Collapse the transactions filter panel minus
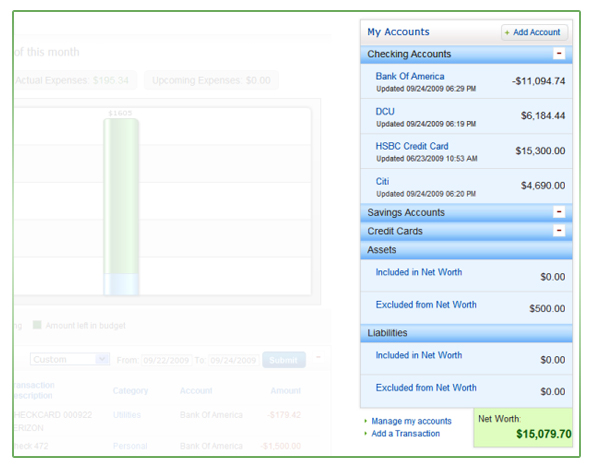This screenshot has width=595, height=471. (318, 357)
